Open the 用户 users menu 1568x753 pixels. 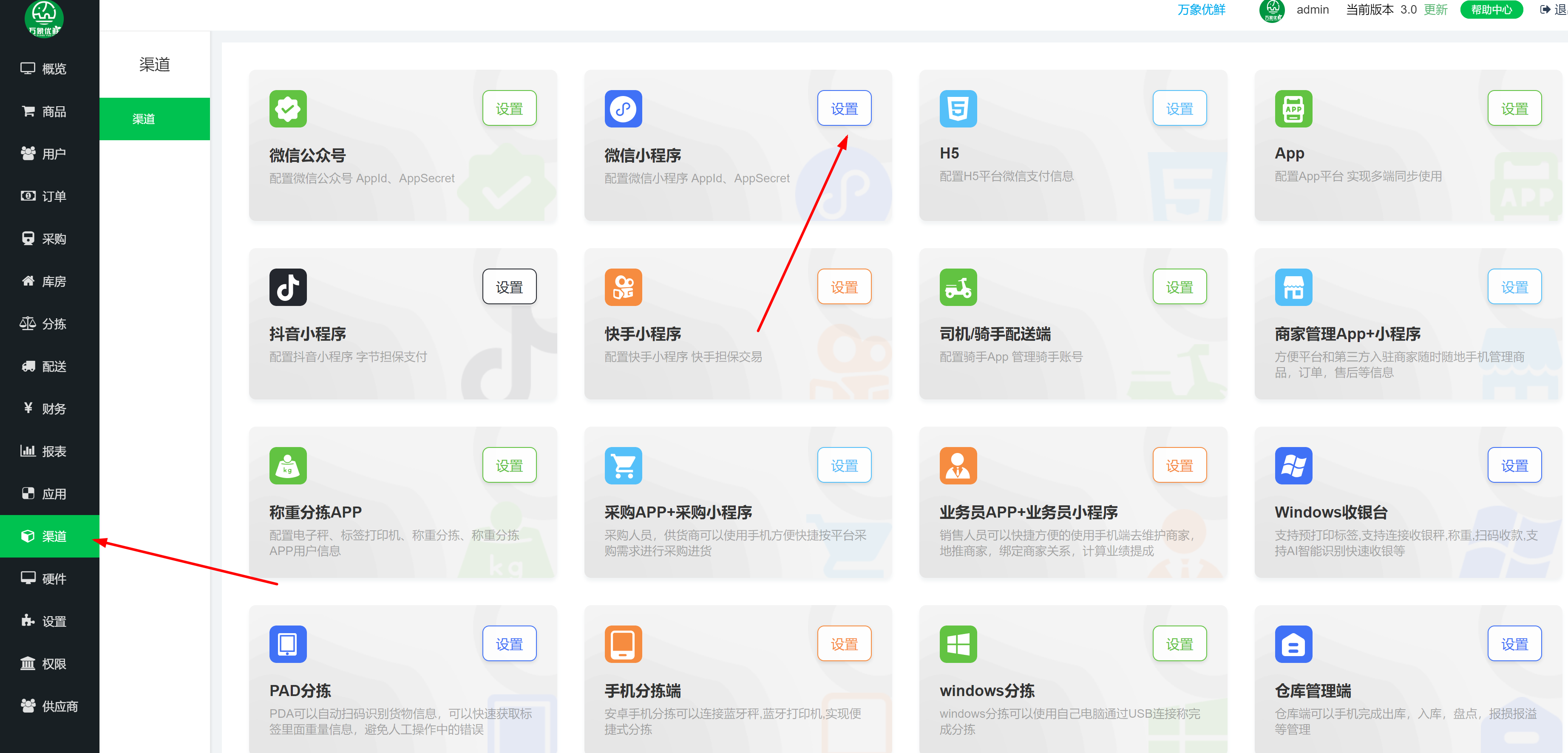click(x=49, y=153)
